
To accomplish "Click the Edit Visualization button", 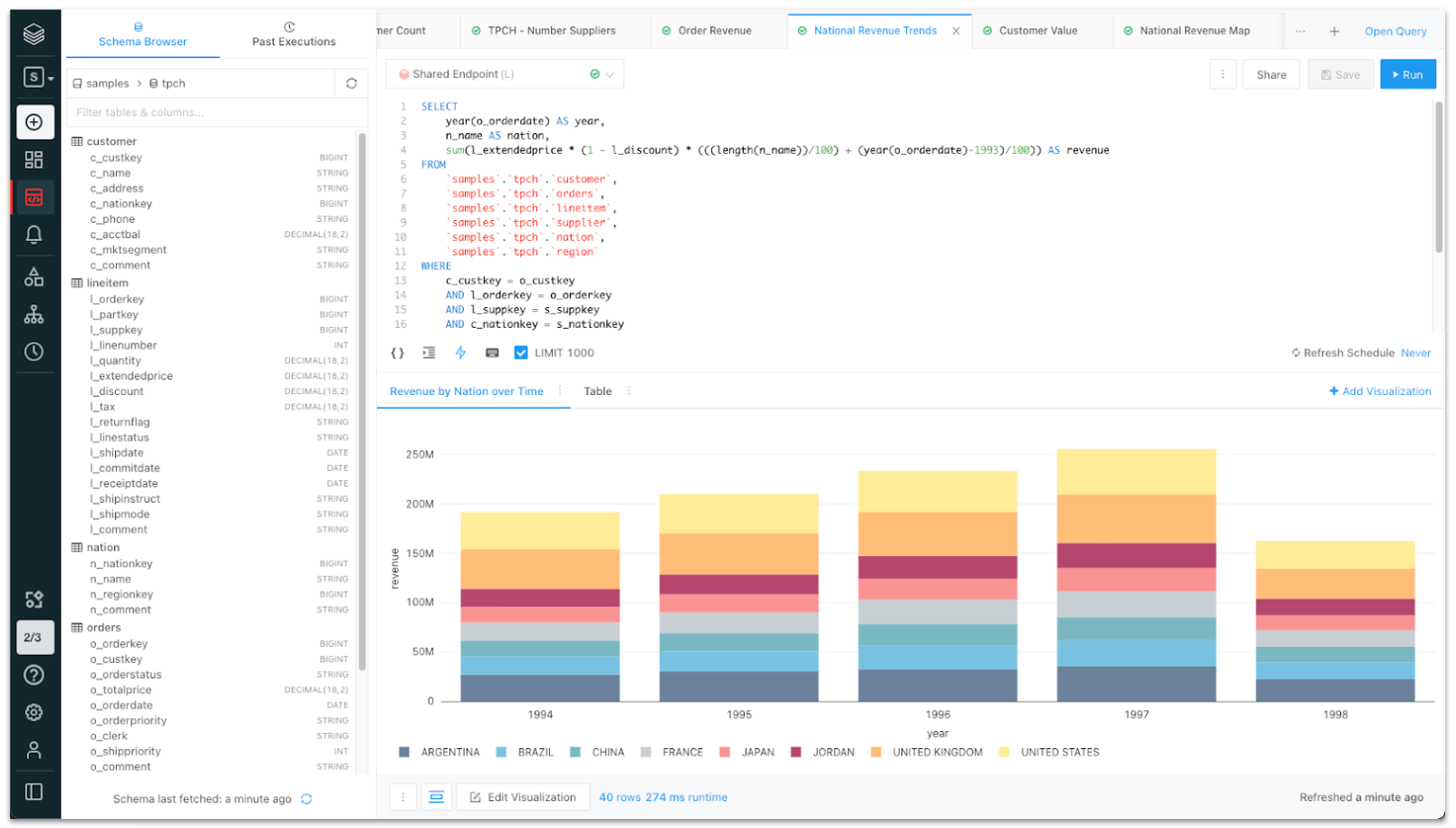I will tap(523, 797).
